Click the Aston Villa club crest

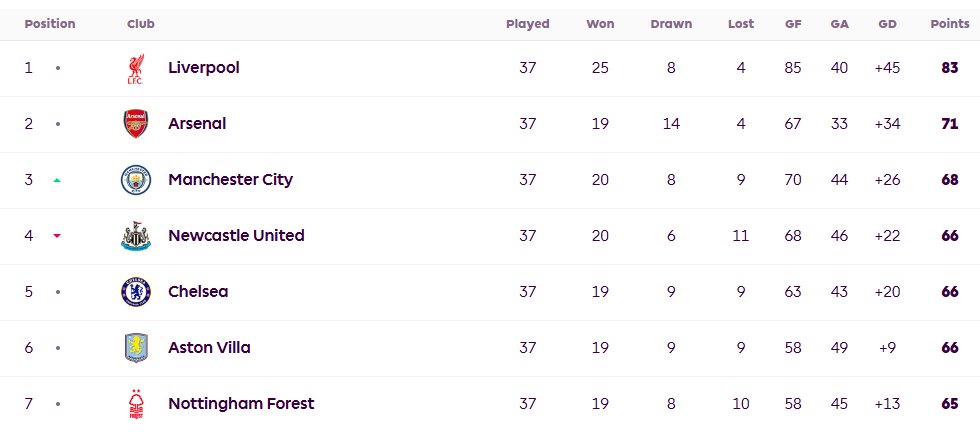[135, 348]
